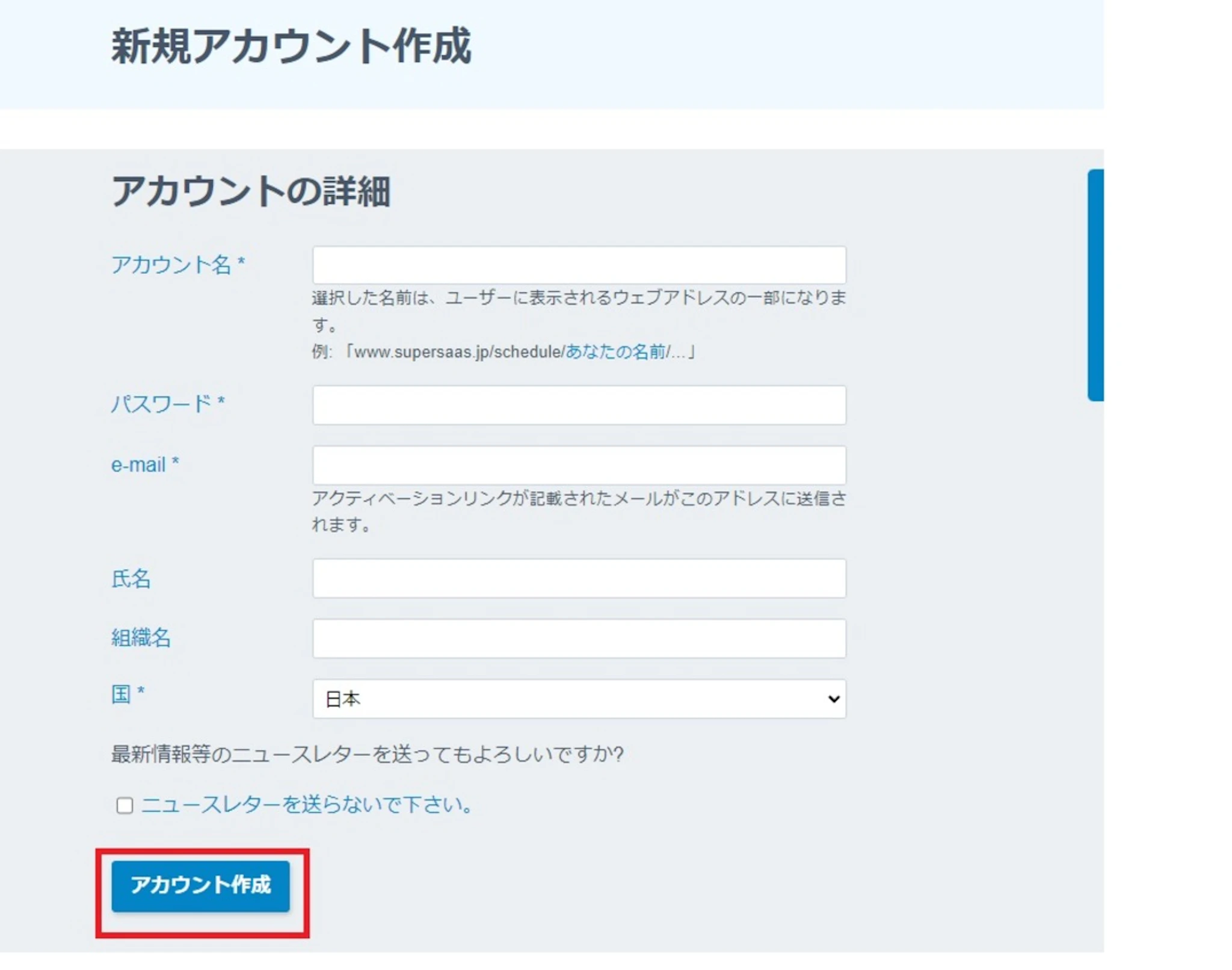Click the アカウント名 text field
This screenshot has height=970, width=1232.
(579, 265)
